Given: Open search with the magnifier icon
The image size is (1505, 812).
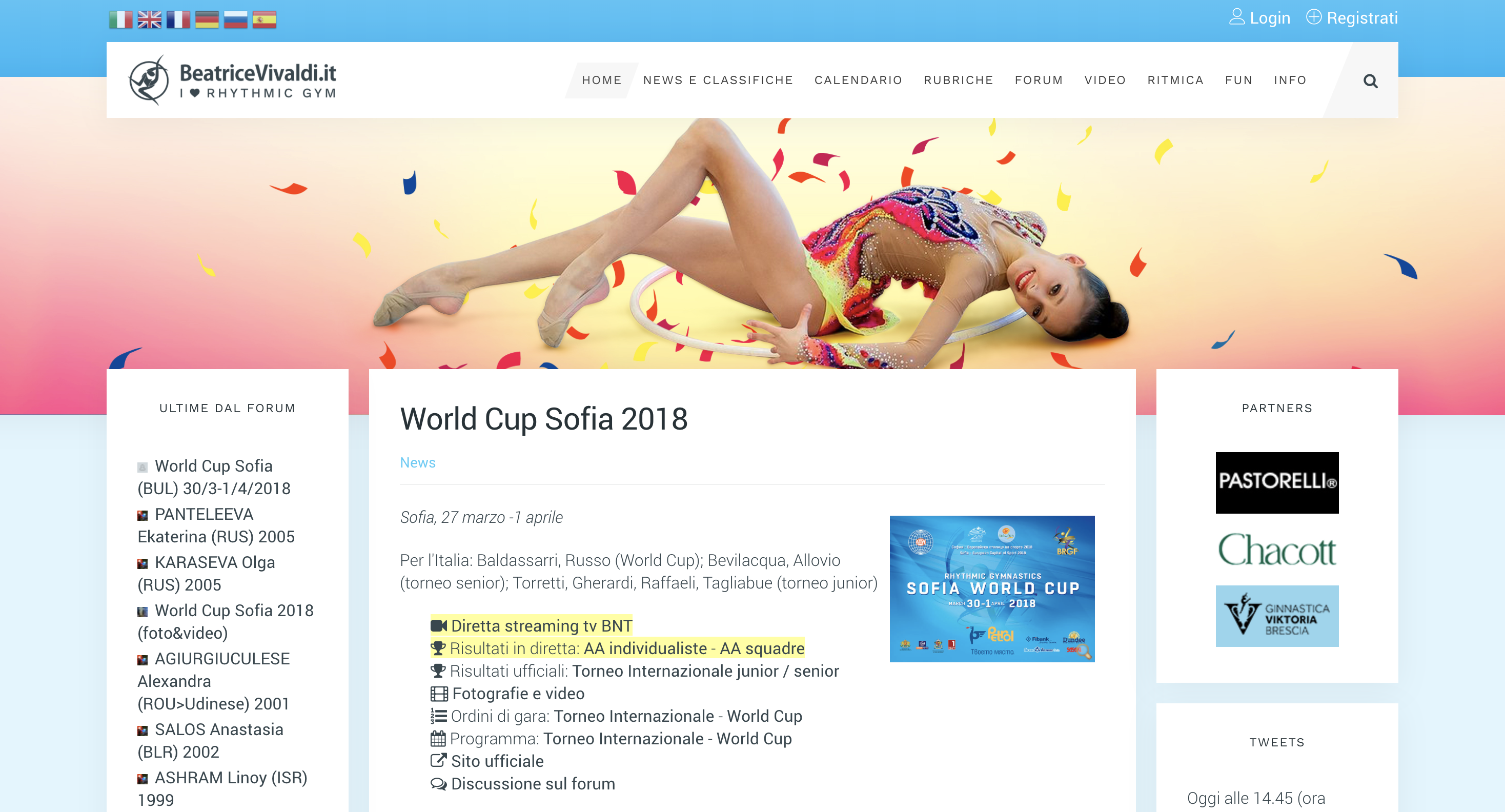Looking at the screenshot, I should (1370, 80).
